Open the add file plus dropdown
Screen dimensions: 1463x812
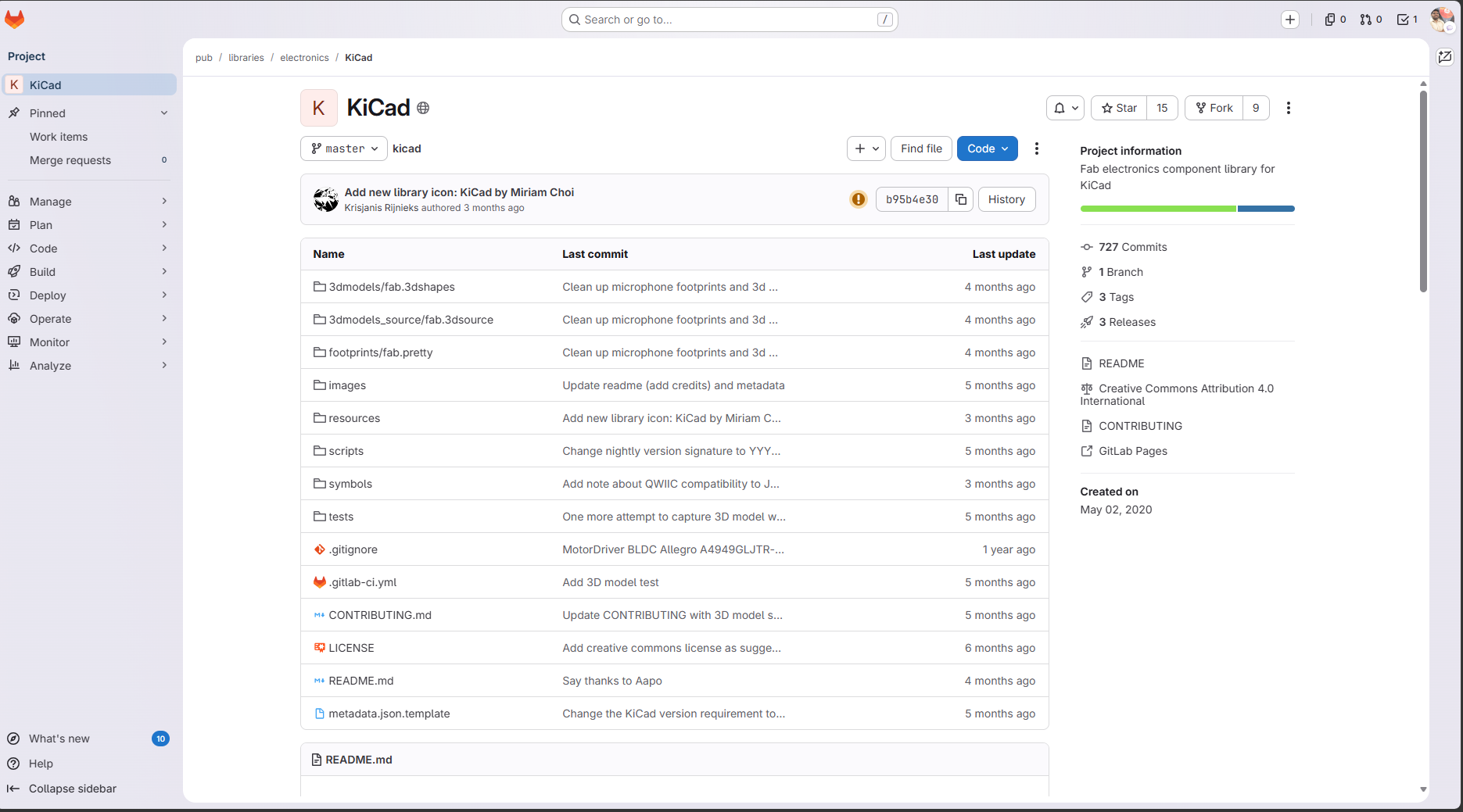(x=866, y=148)
